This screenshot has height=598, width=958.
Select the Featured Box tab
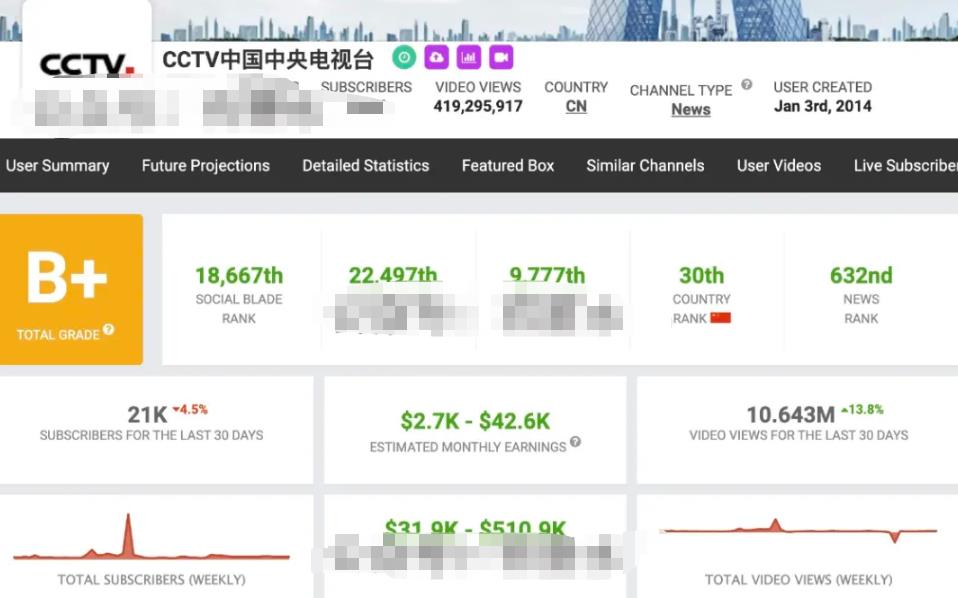click(x=507, y=166)
